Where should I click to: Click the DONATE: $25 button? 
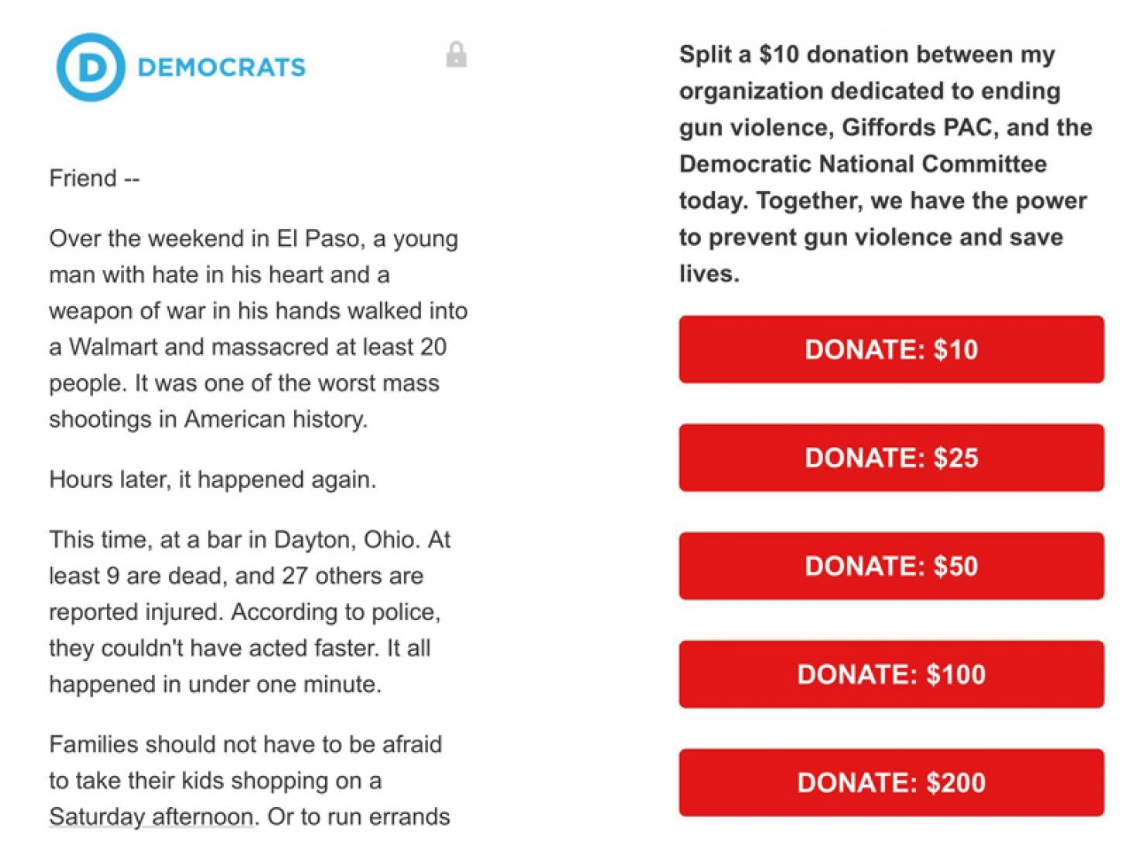point(890,457)
